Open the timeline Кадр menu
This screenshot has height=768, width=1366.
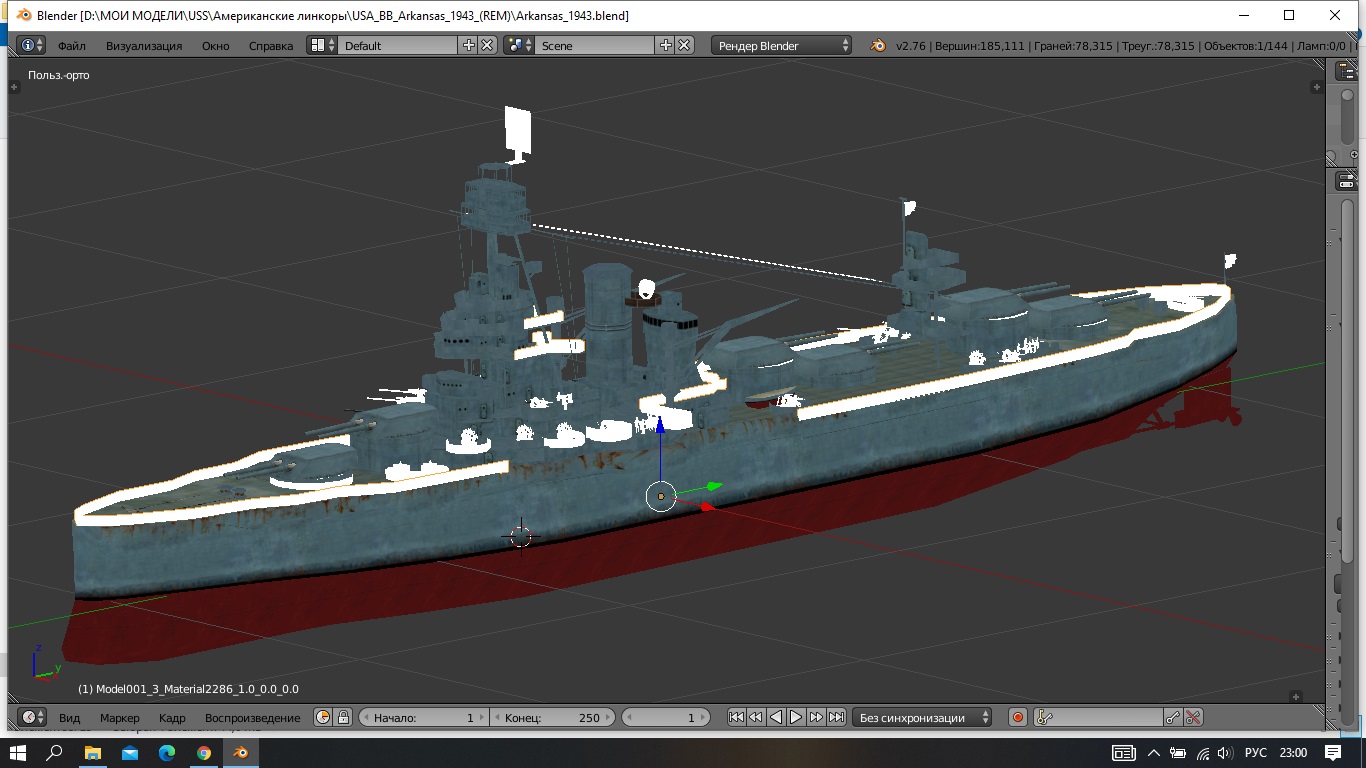[x=172, y=718]
